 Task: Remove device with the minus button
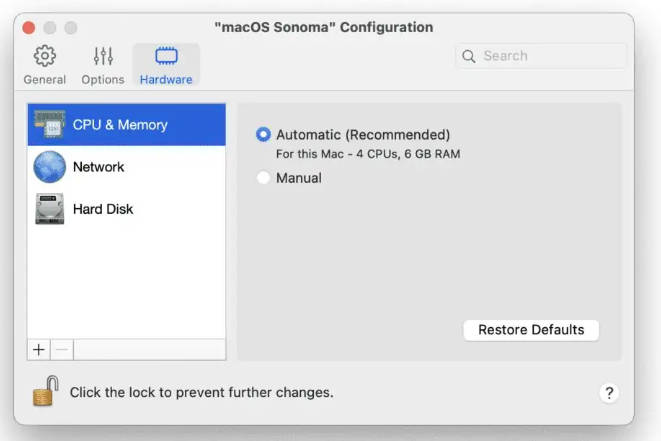click(x=62, y=350)
